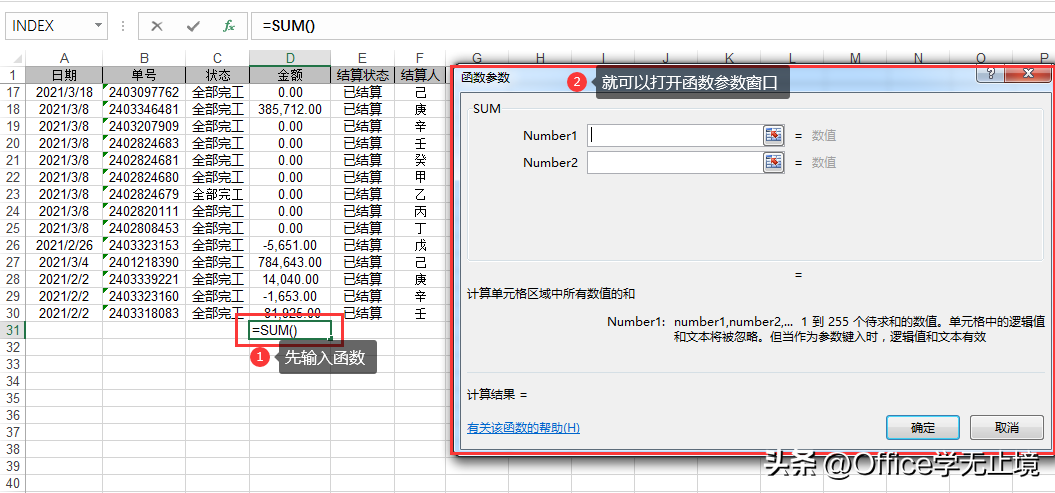This screenshot has height=493, width=1055.
Task: Select 已结算 cell in row 17
Action: [x=362, y=92]
